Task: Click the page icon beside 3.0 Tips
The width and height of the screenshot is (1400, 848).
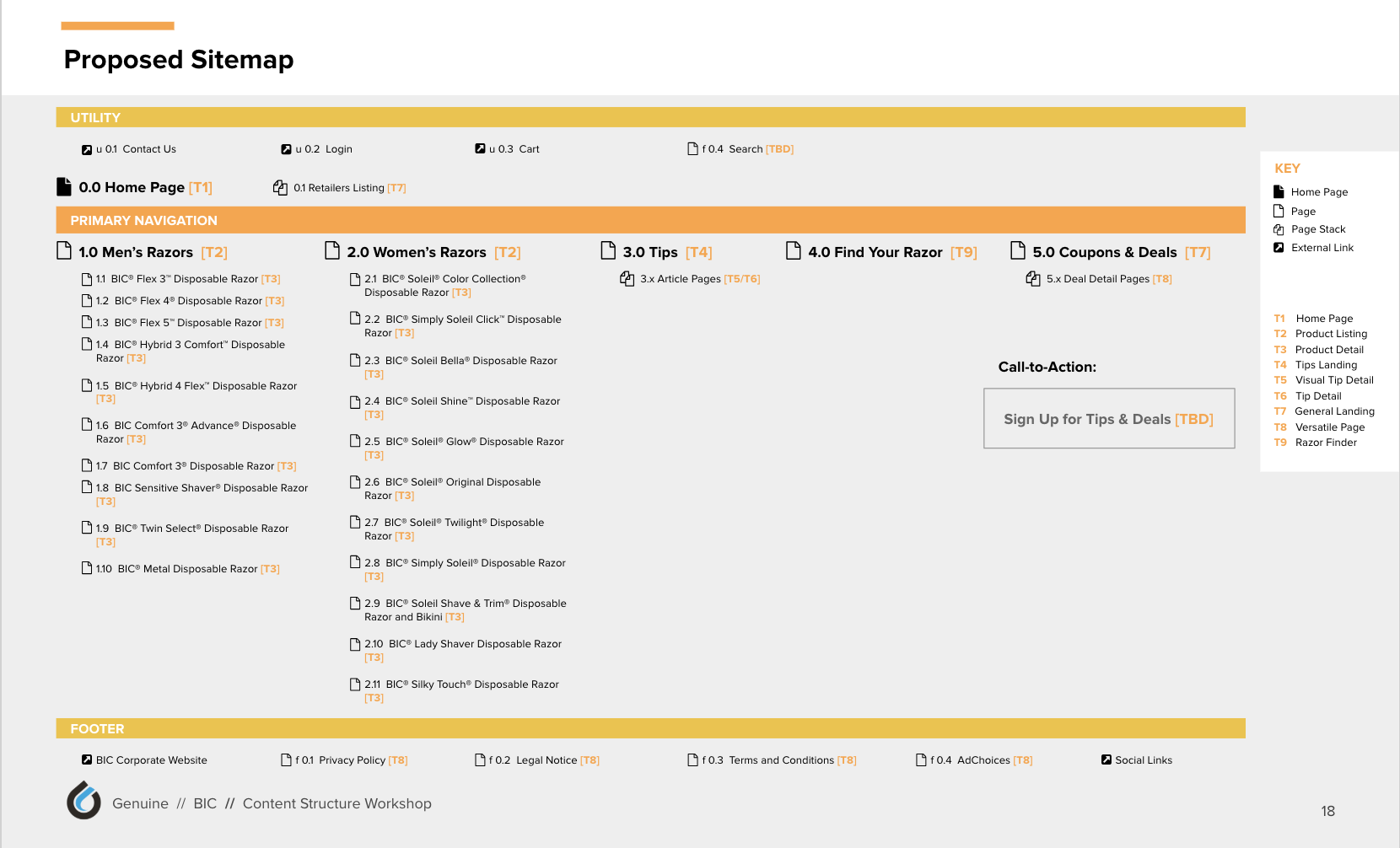Action: (608, 250)
